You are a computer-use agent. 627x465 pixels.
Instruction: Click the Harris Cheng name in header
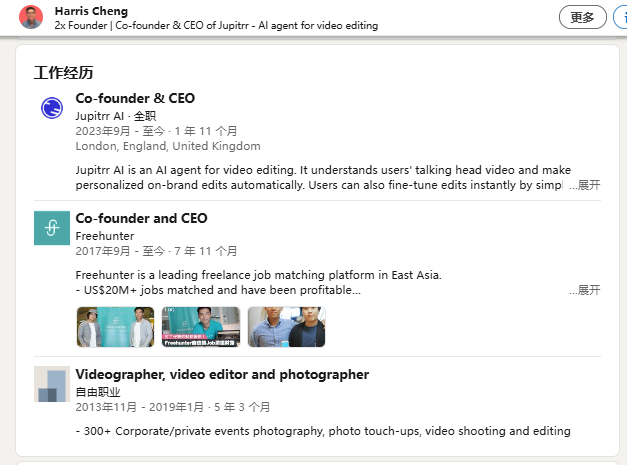[x=91, y=11]
